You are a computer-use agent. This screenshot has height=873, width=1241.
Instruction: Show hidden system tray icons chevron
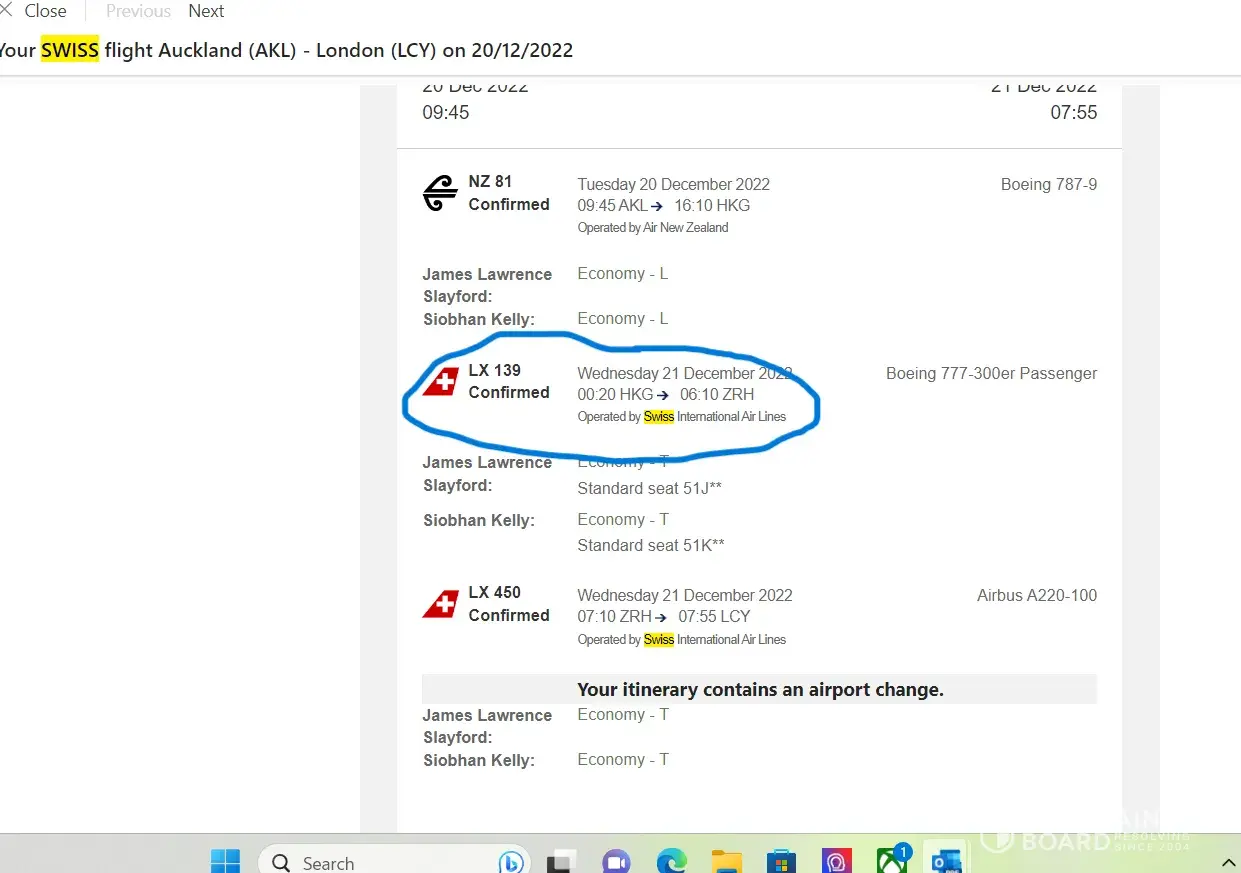coord(1229,862)
